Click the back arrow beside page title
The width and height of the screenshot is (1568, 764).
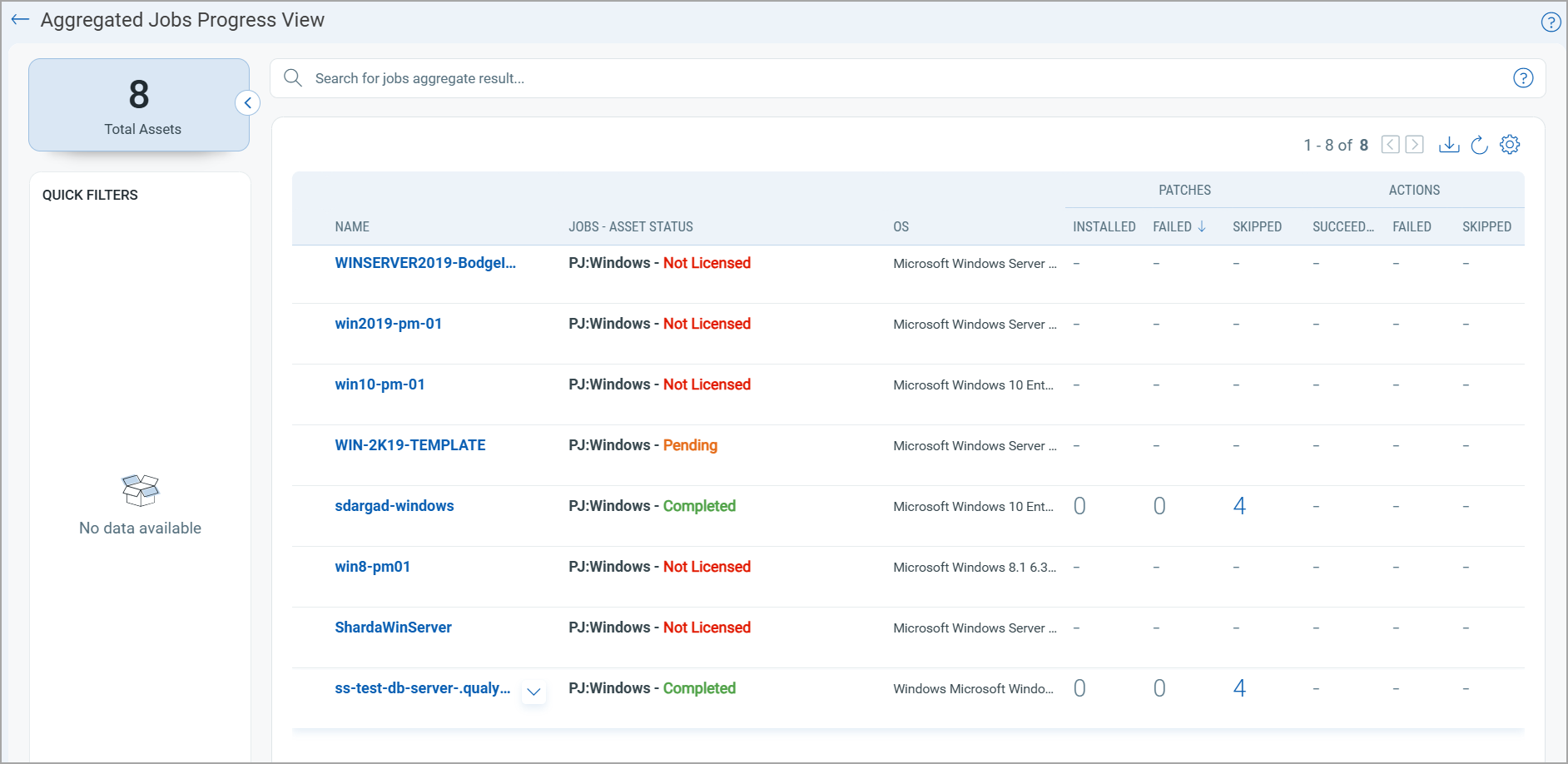pyautogui.click(x=20, y=20)
